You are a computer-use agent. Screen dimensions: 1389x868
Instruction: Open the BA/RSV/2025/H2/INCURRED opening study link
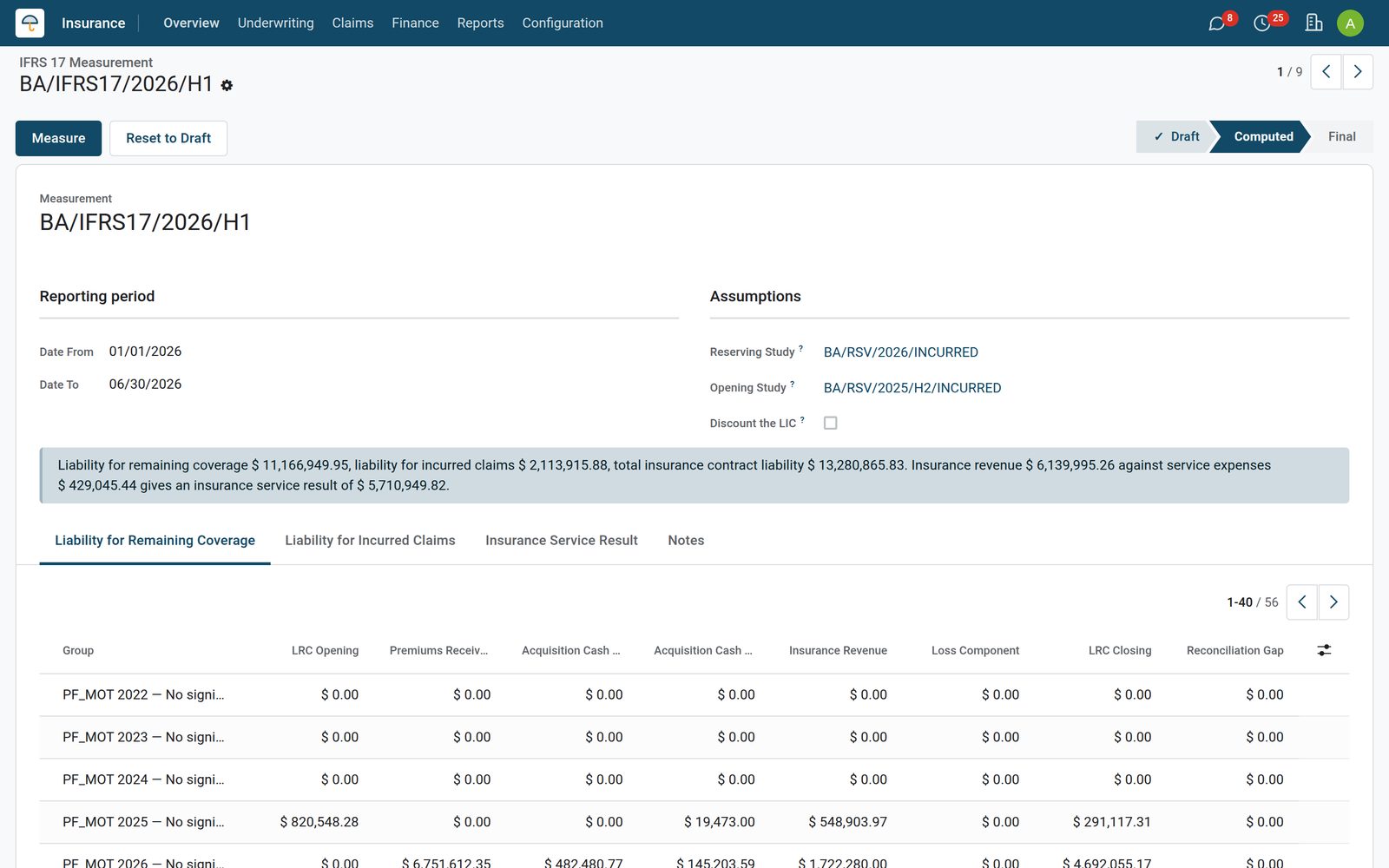[x=912, y=387]
